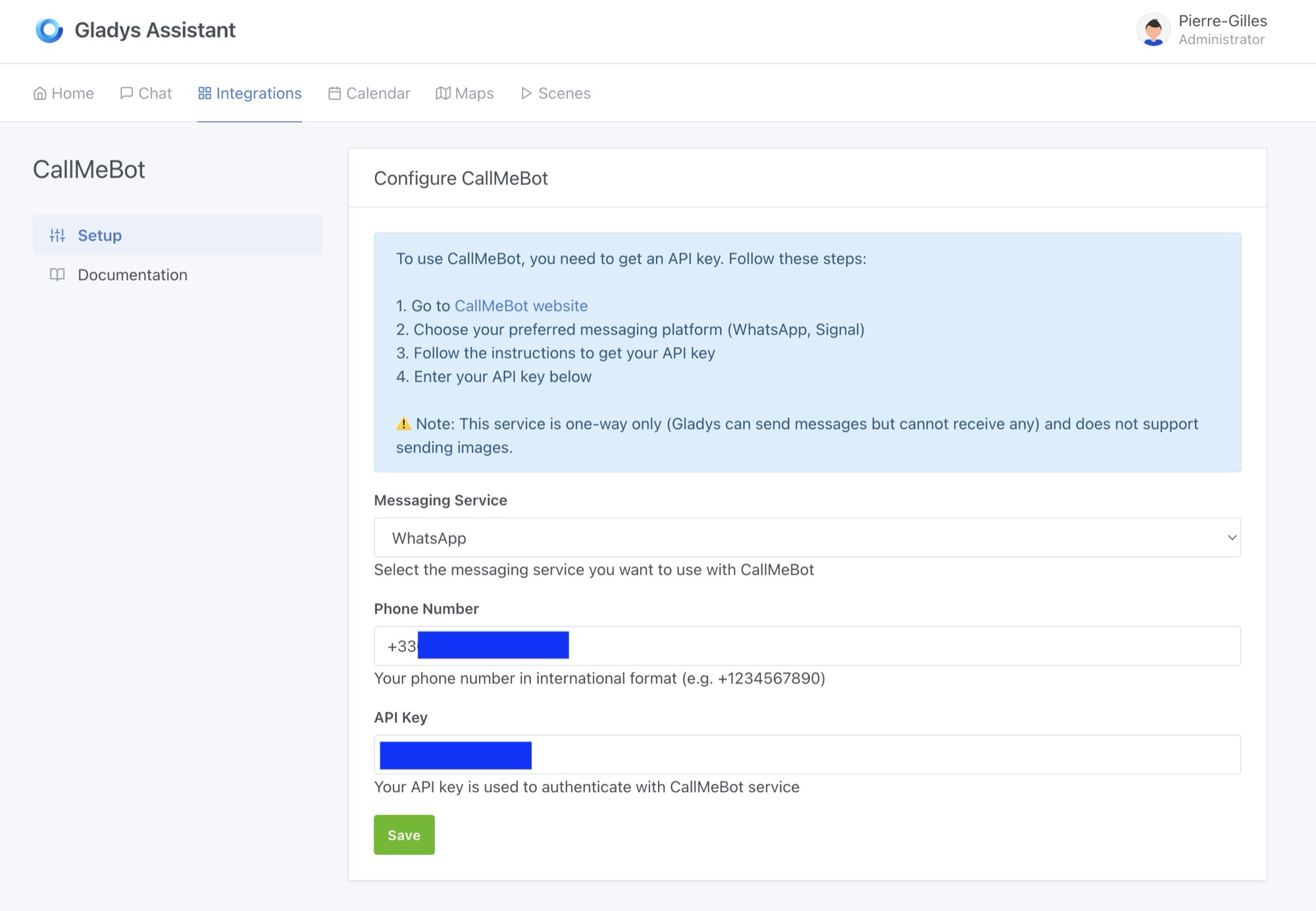
Task: Click the Chat speech bubble icon
Action: (x=126, y=93)
